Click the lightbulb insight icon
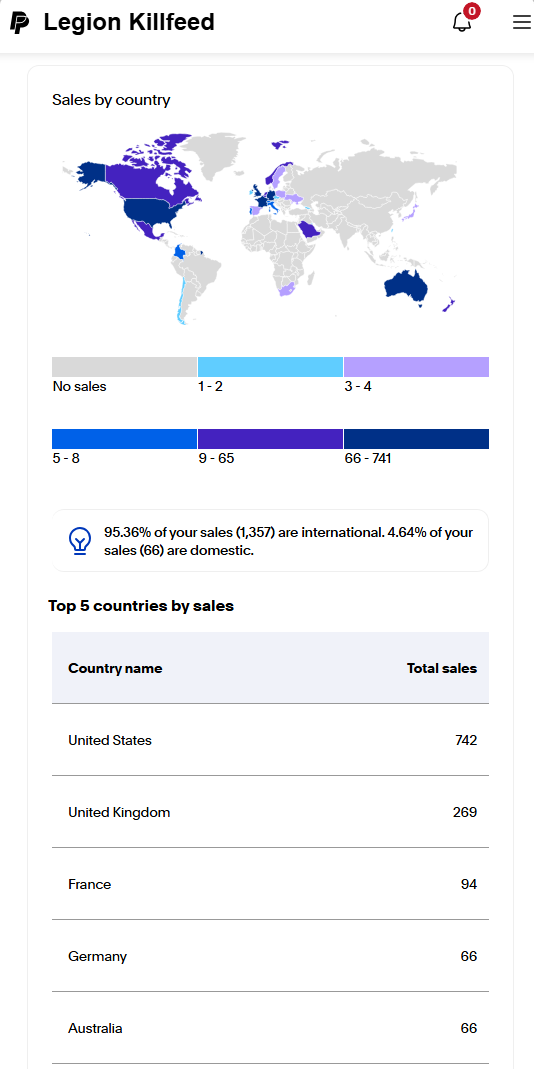The image size is (534, 1069). 80,541
